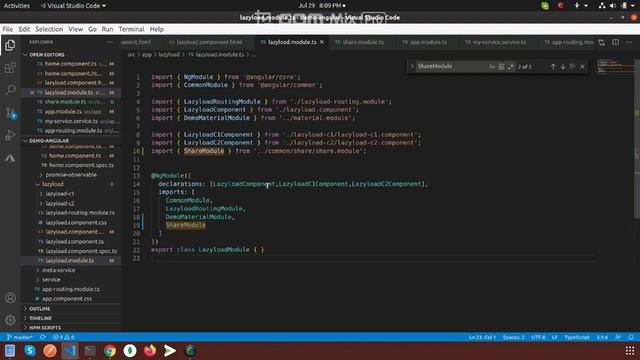Open the system tray volume icon
Screen dimensions: 640x360
pos(613,6)
